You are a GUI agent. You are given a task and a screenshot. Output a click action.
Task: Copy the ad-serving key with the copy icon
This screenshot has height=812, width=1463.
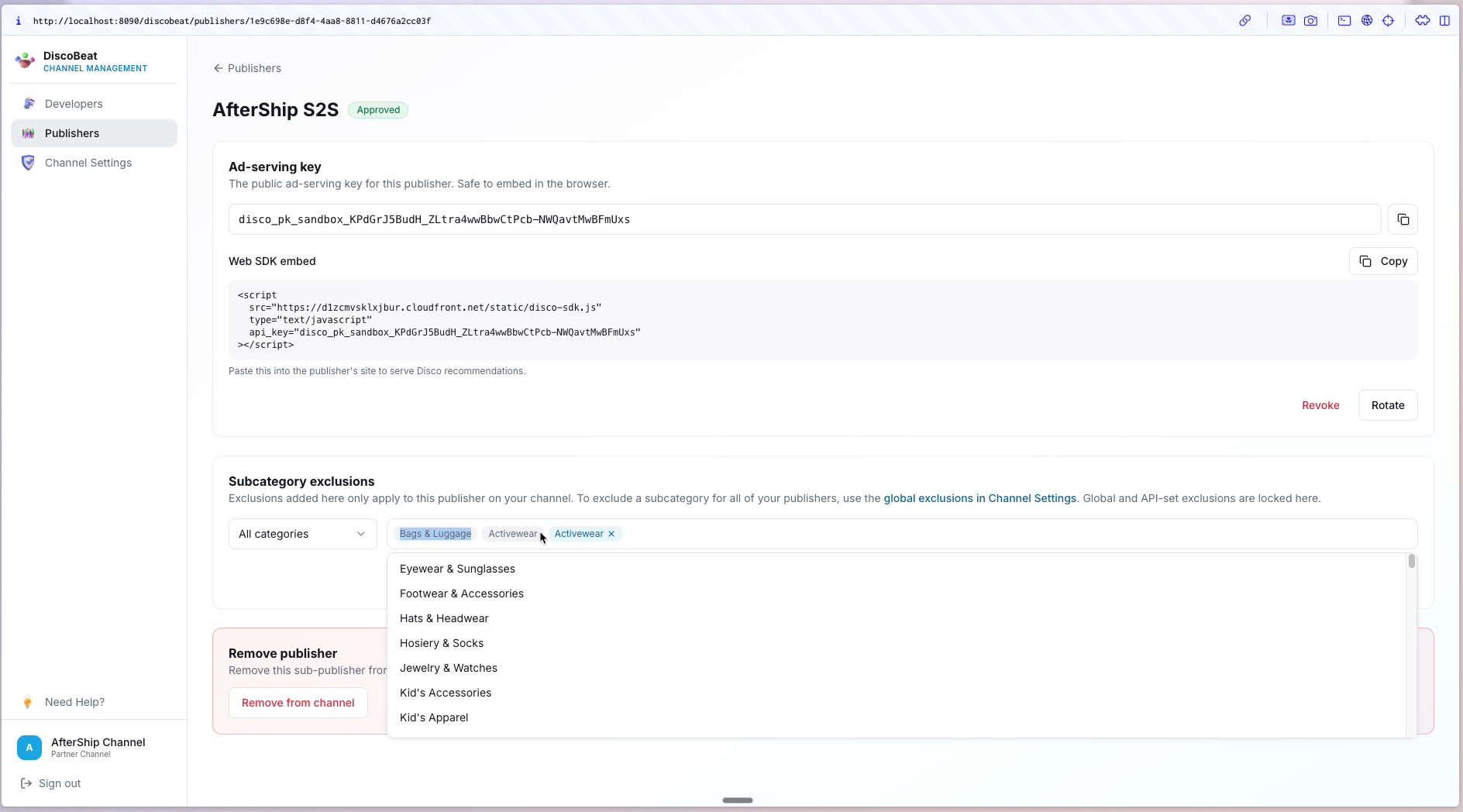click(1403, 219)
